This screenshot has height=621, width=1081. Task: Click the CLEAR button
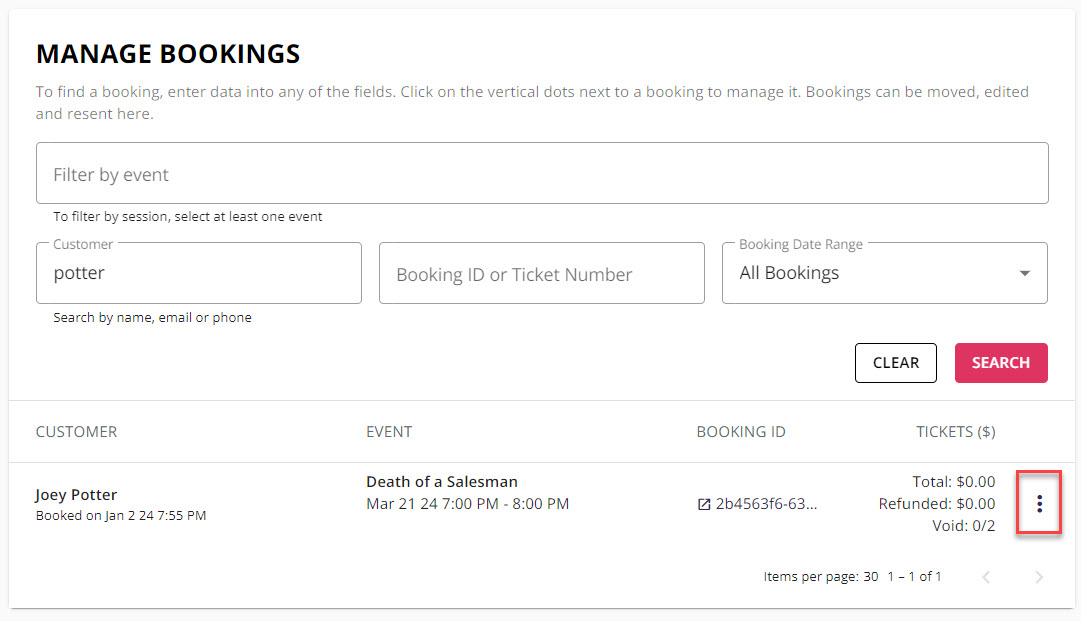[896, 363]
